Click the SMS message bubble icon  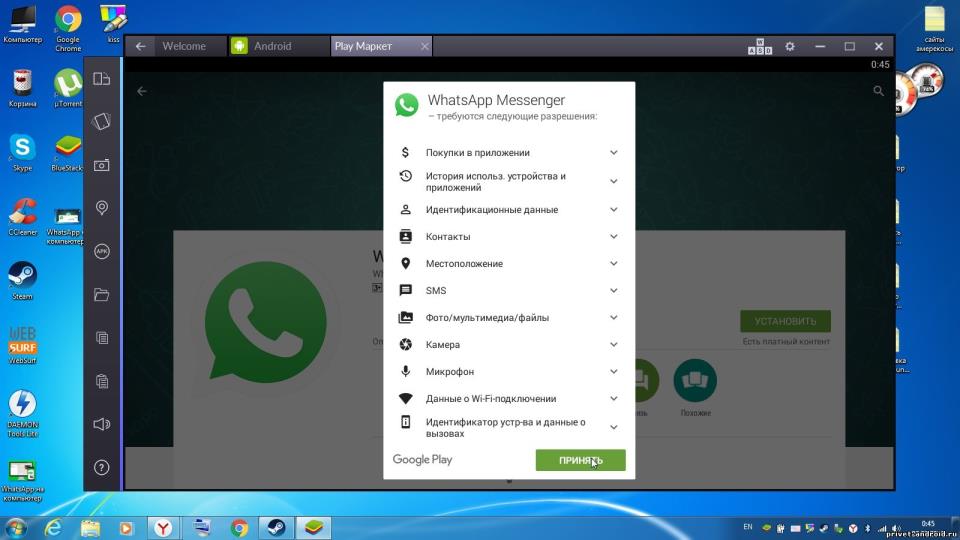405,290
